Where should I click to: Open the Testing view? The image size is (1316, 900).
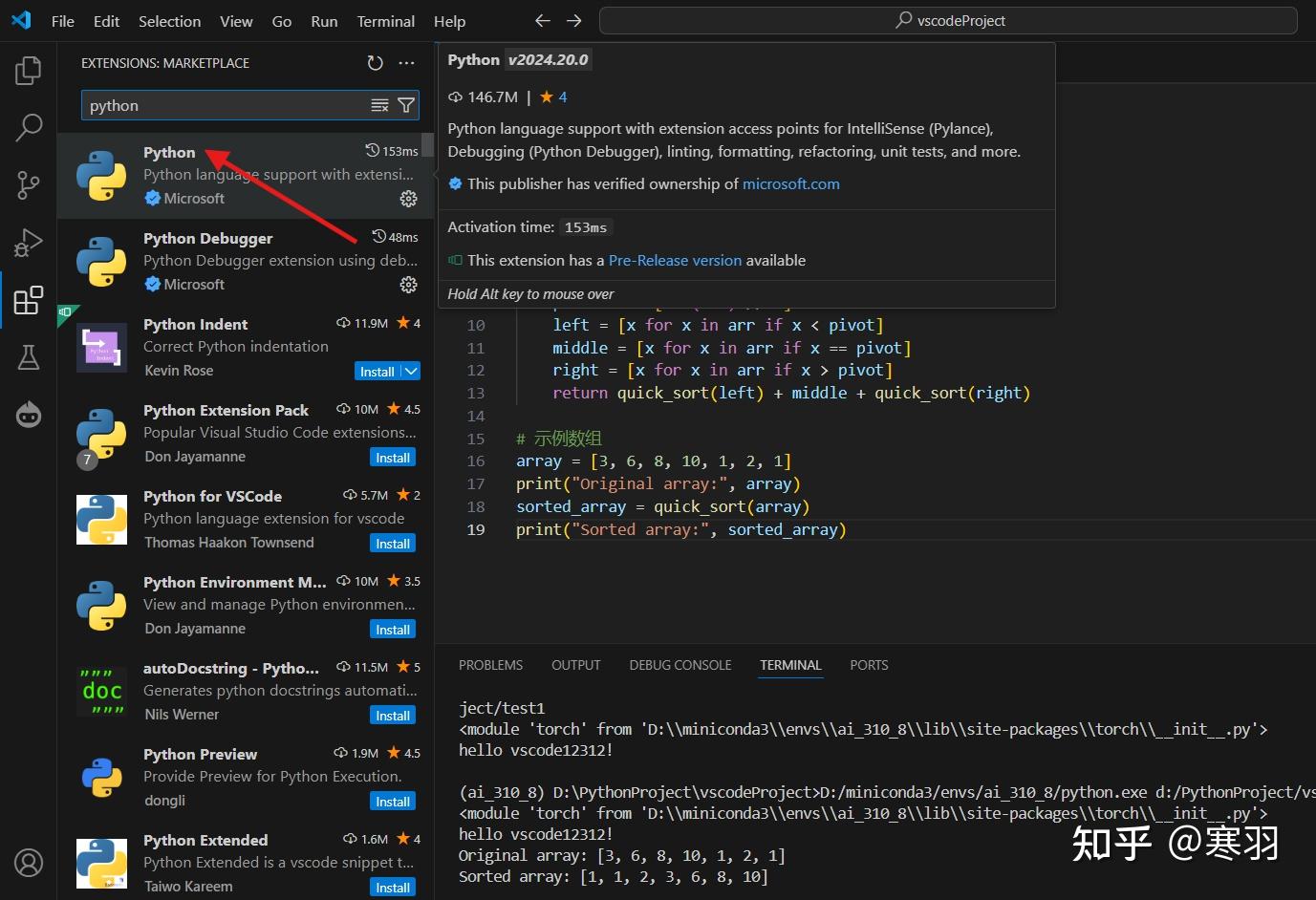pyautogui.click(x=28, y=356)
